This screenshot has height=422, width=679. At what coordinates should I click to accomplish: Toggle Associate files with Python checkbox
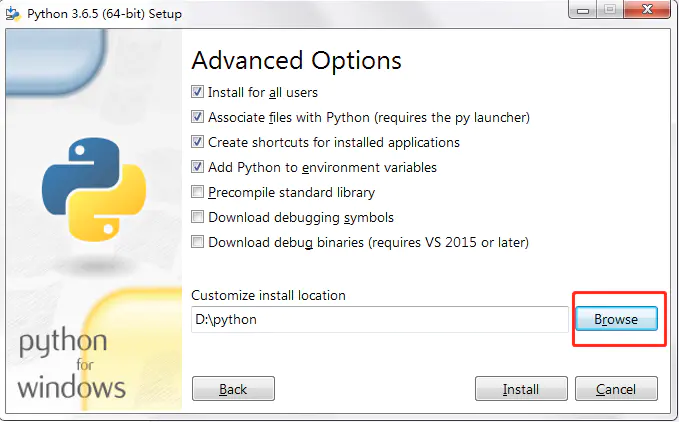[x=197, y=117]
